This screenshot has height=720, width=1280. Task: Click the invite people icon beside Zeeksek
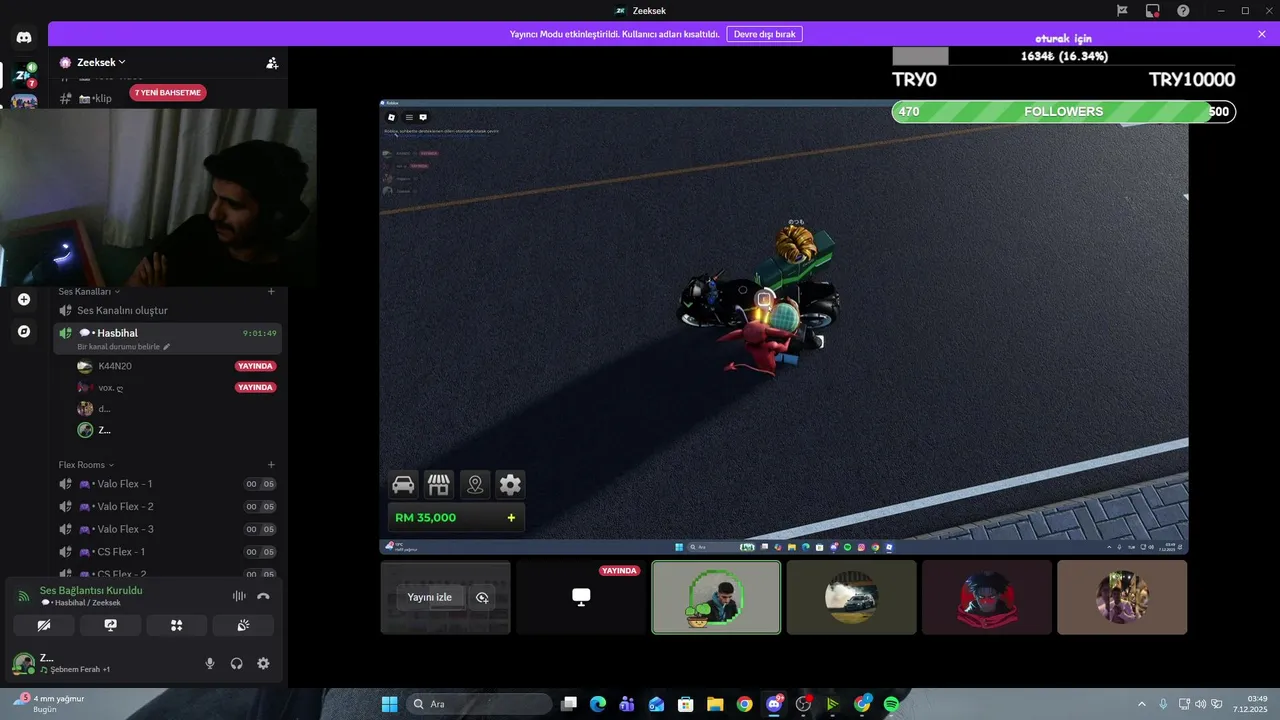[x=272, y=62]
